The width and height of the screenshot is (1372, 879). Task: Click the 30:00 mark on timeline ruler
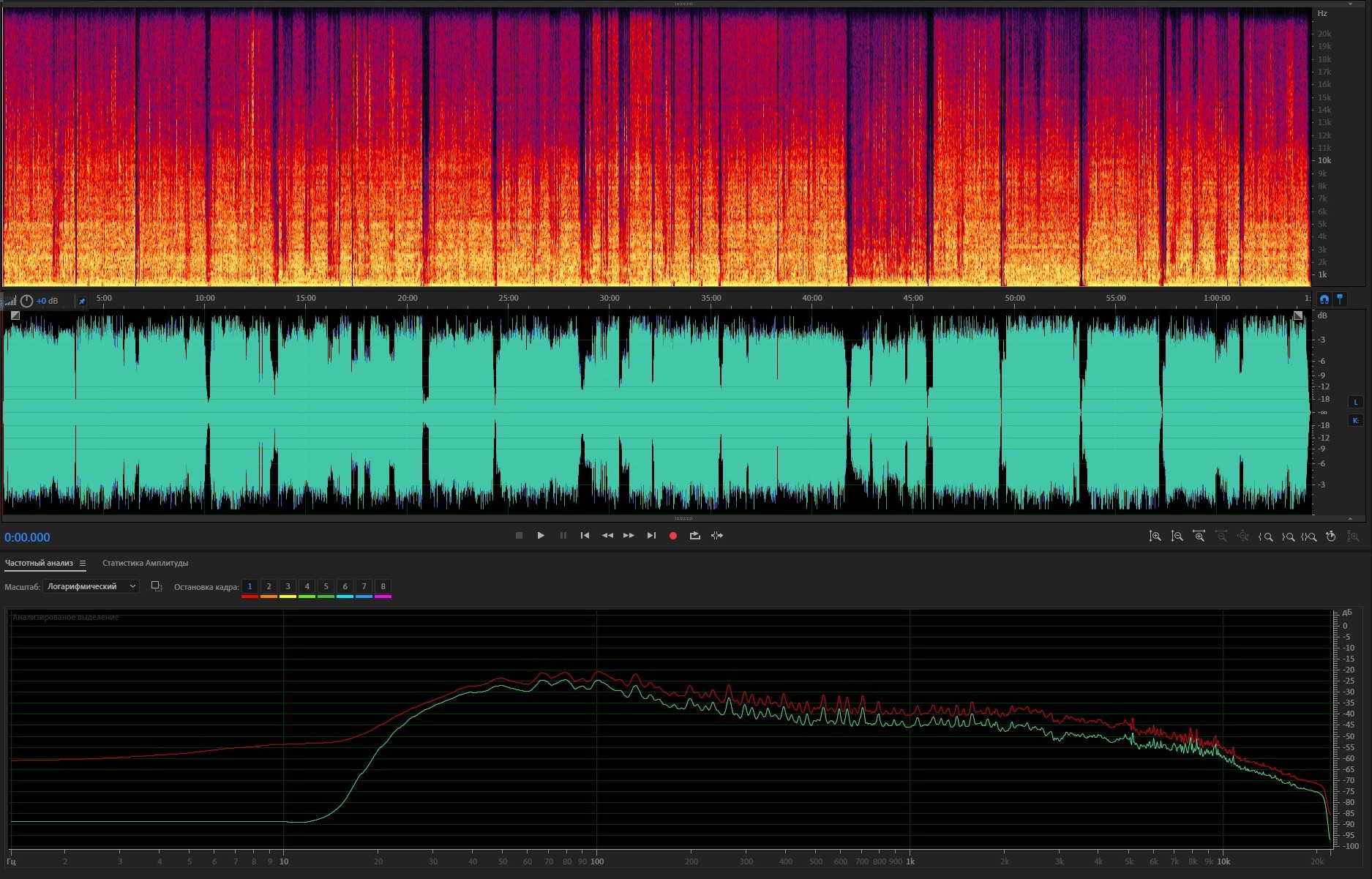pos(610,298)
